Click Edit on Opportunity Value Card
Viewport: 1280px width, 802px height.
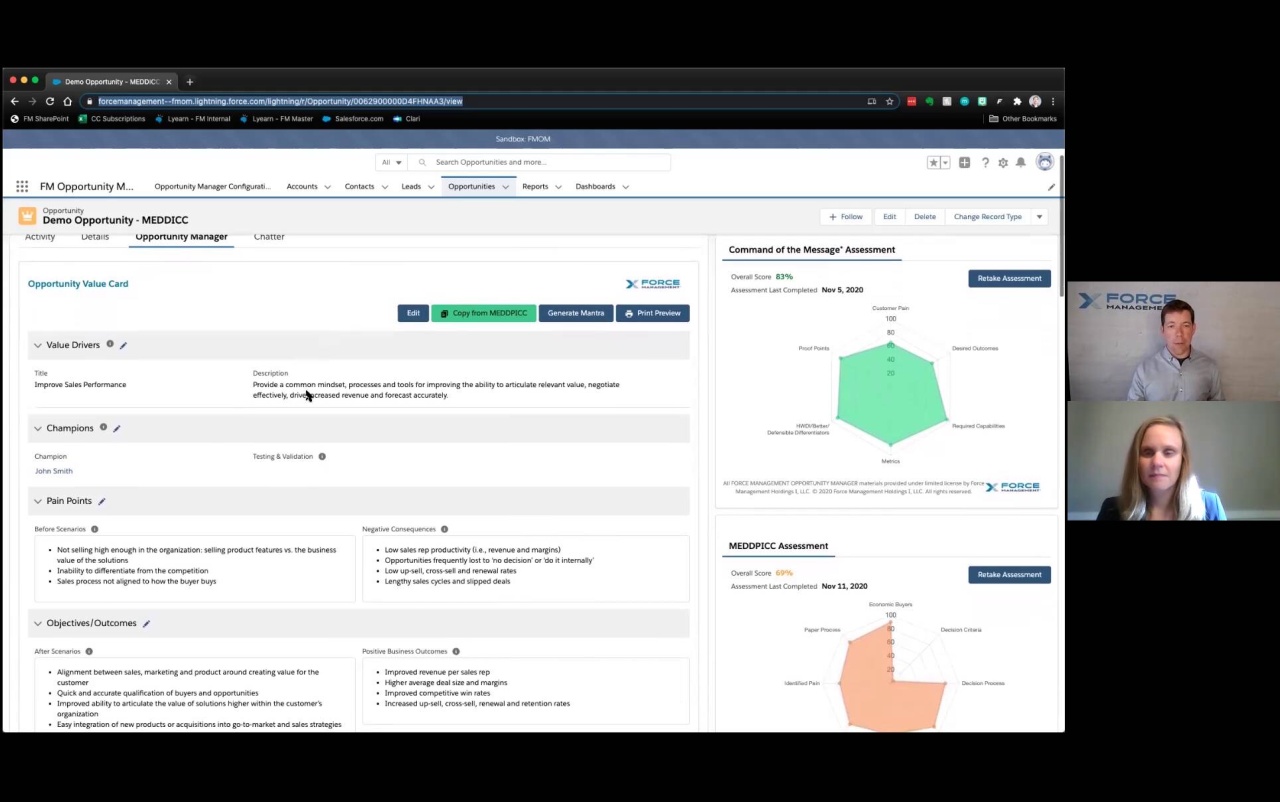pyautogui.click(x=413, y=313)
